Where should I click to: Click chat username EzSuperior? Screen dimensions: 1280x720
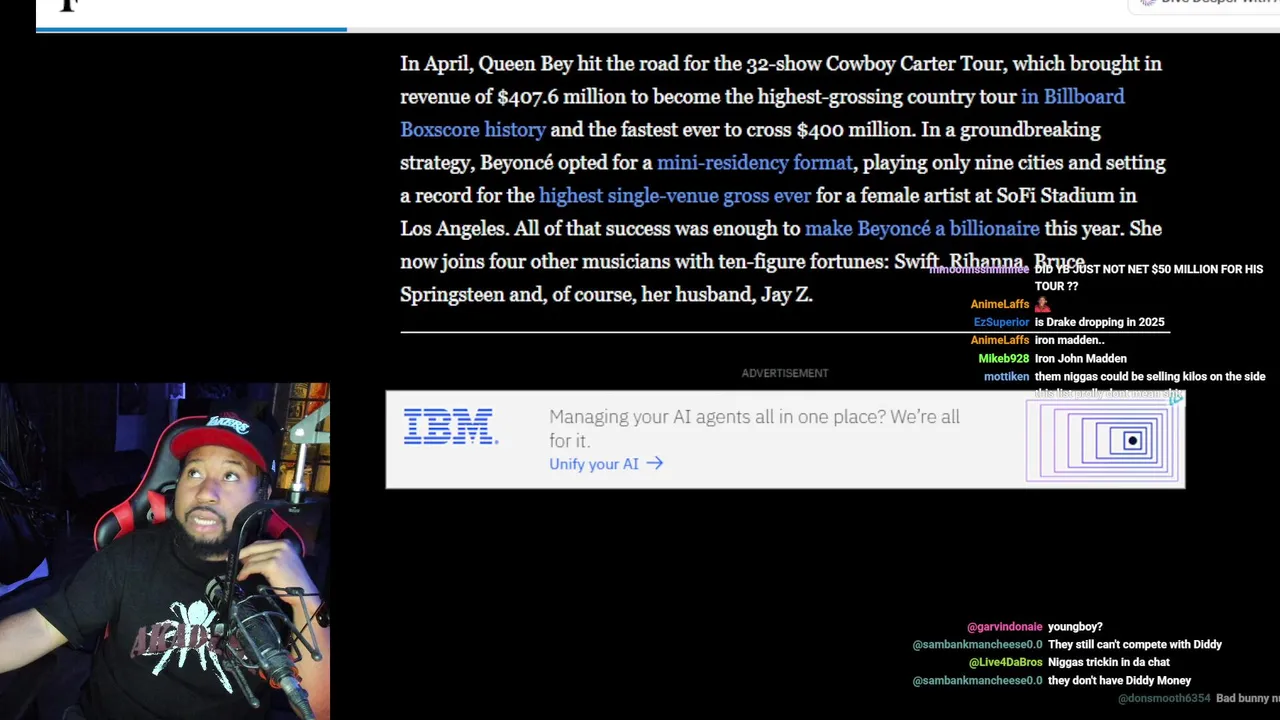pyautogui.click(x=1001, y=322)
